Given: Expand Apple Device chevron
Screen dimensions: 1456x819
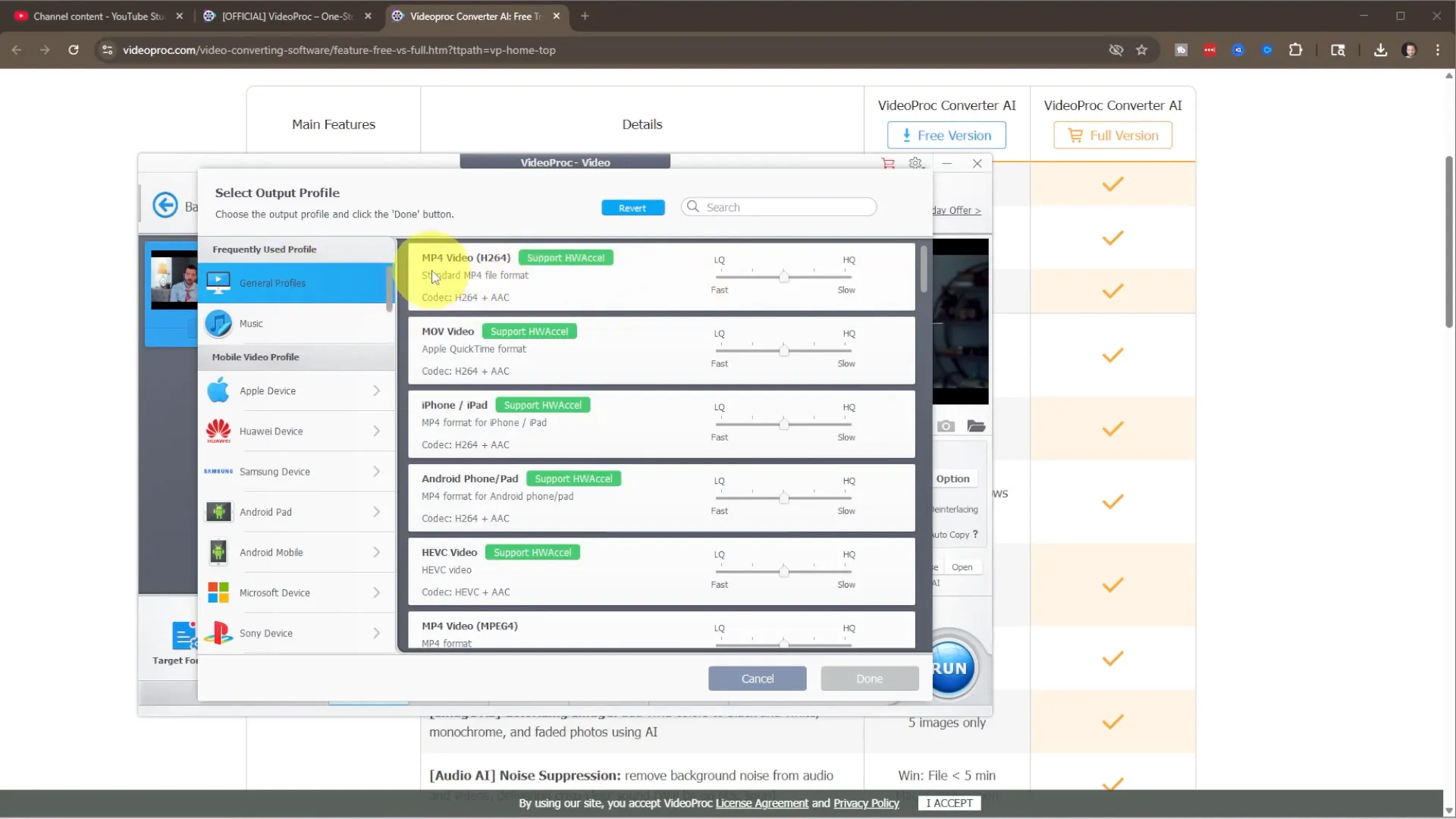Looking at the screenshot, I should [376, 391].
